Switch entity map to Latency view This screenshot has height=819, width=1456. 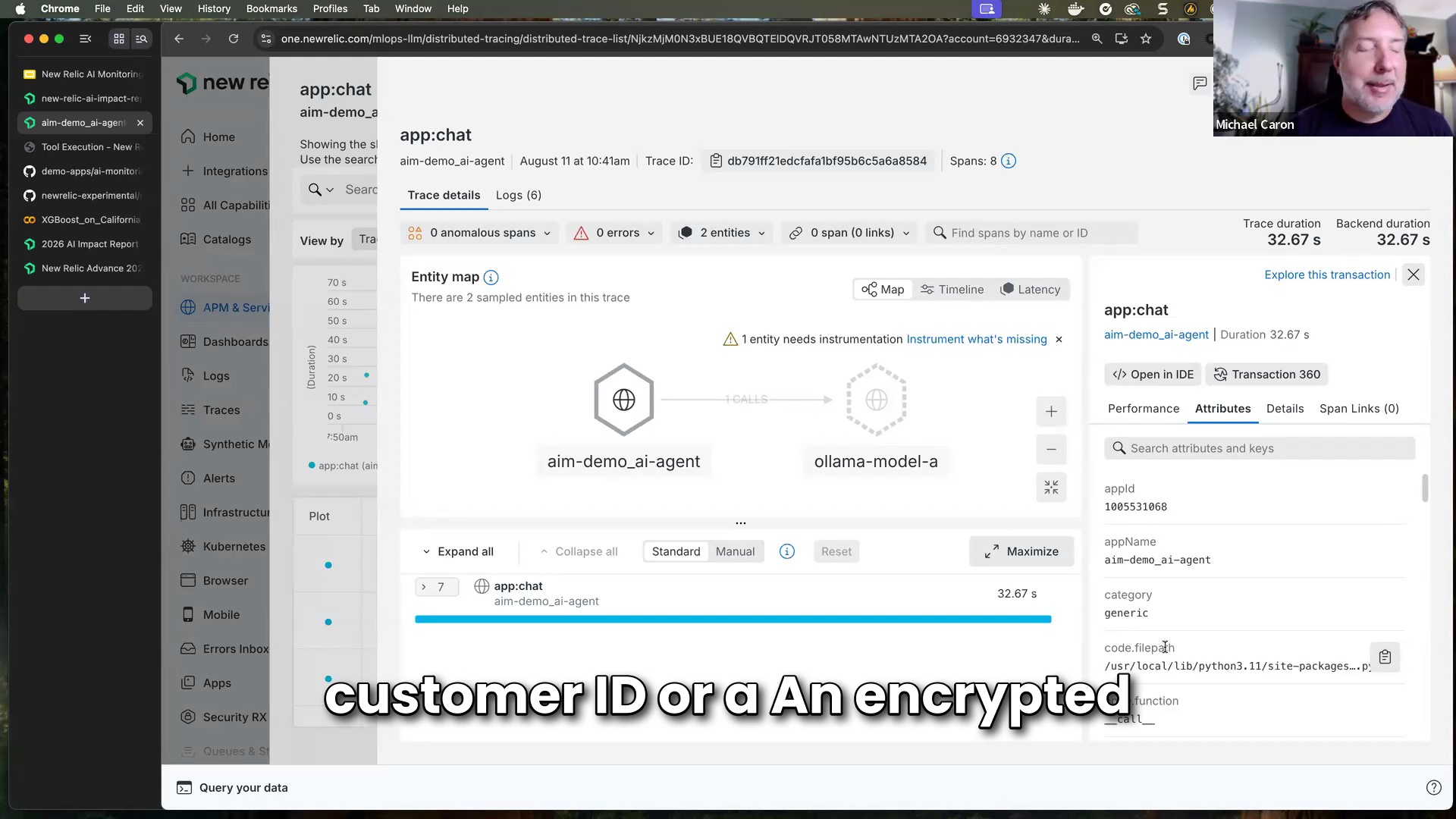1030,290
